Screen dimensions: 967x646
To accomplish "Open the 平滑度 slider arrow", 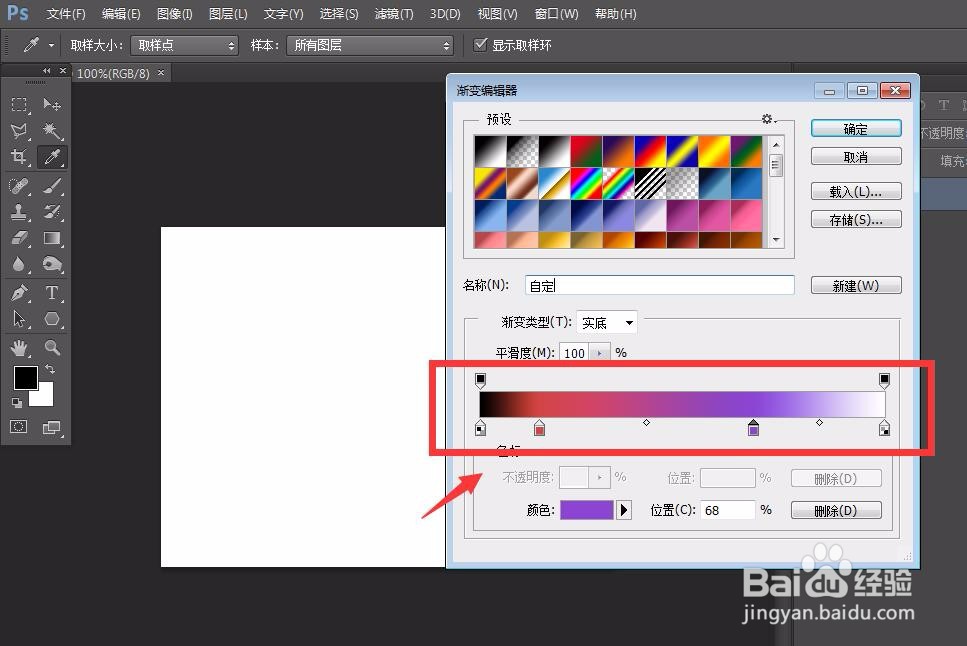I will 599,353.
